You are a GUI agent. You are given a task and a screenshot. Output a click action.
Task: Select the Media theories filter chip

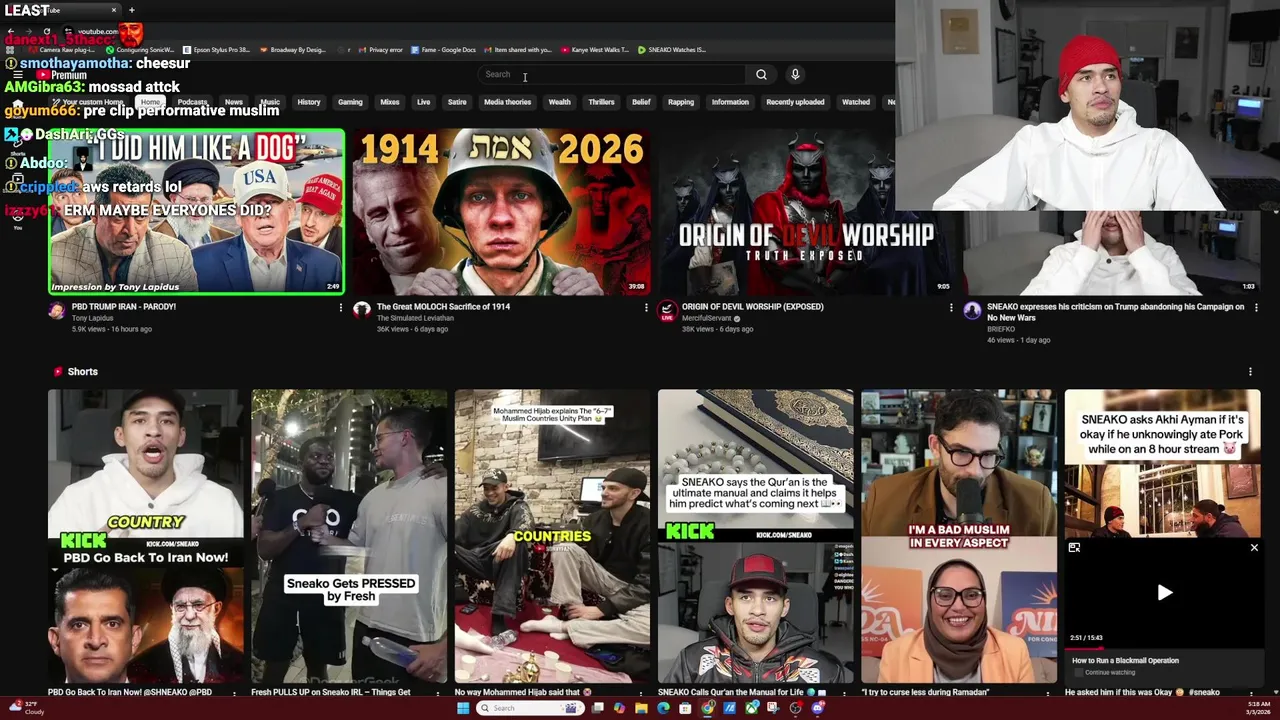pos(508,102)
